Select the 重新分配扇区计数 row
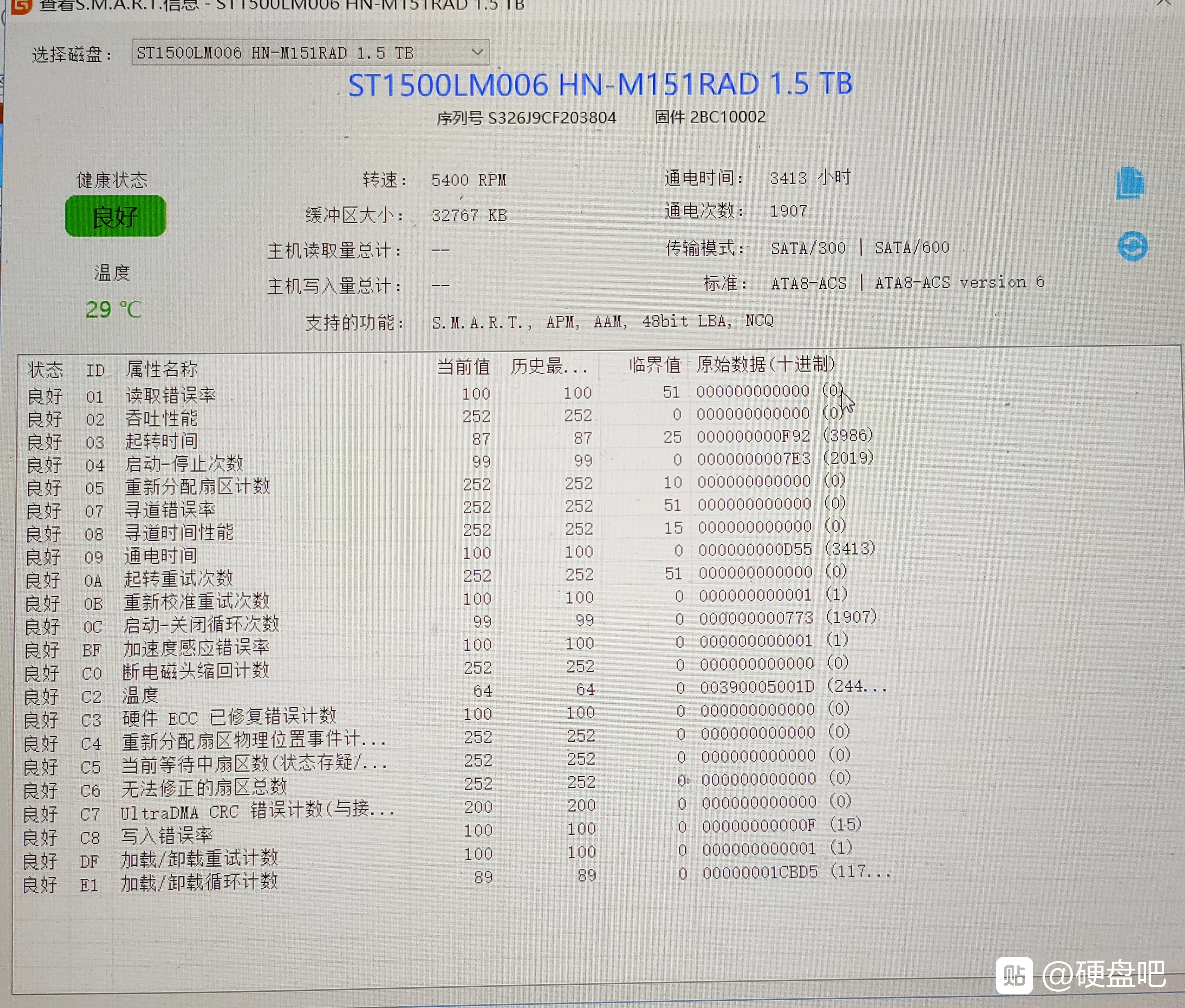Image resolution: width=1185 pixels, height=1008 pixels. pos(457,484)
